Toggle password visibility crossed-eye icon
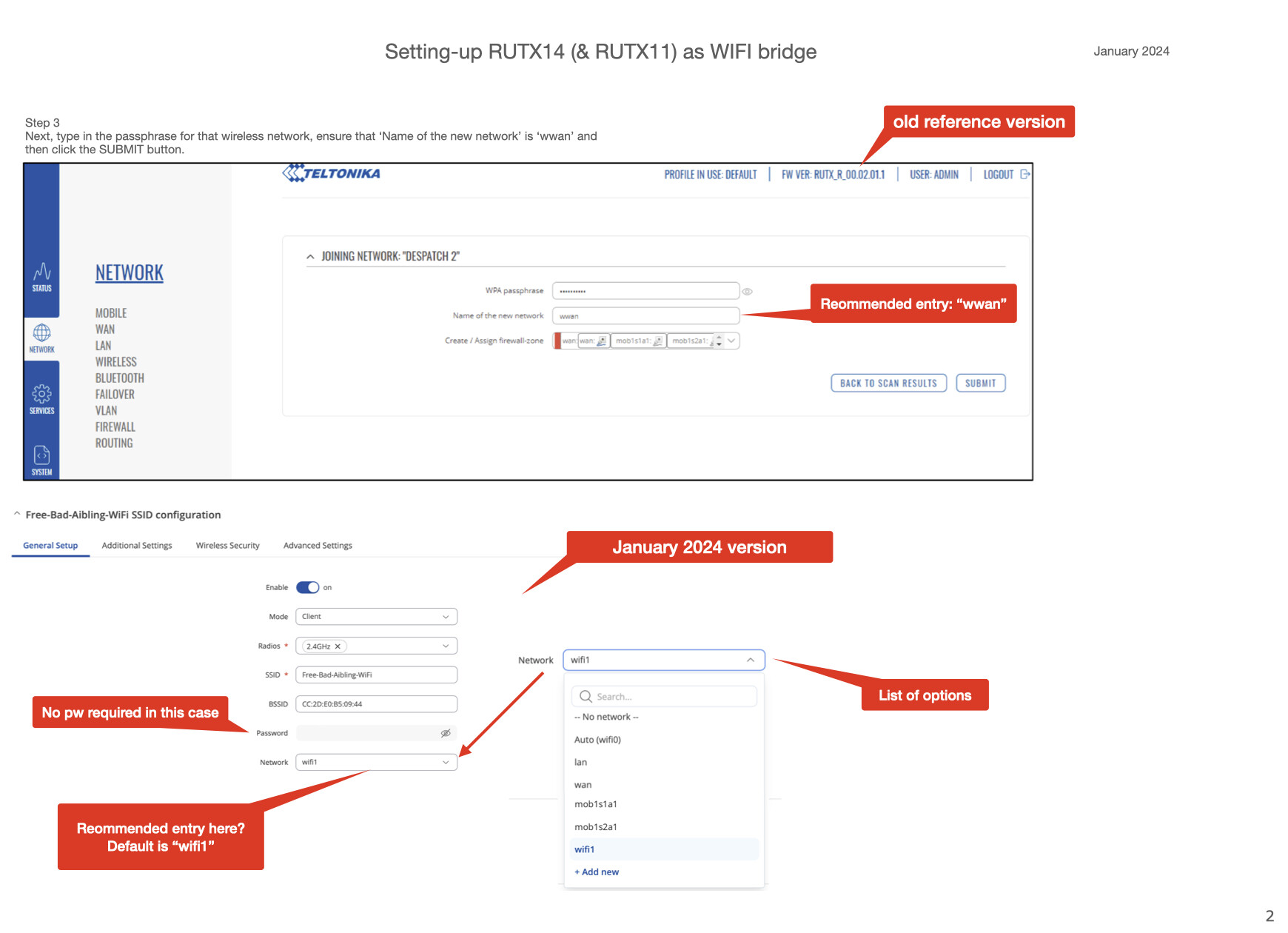Screen dimensions: 1288x933 tap(446, 733)
